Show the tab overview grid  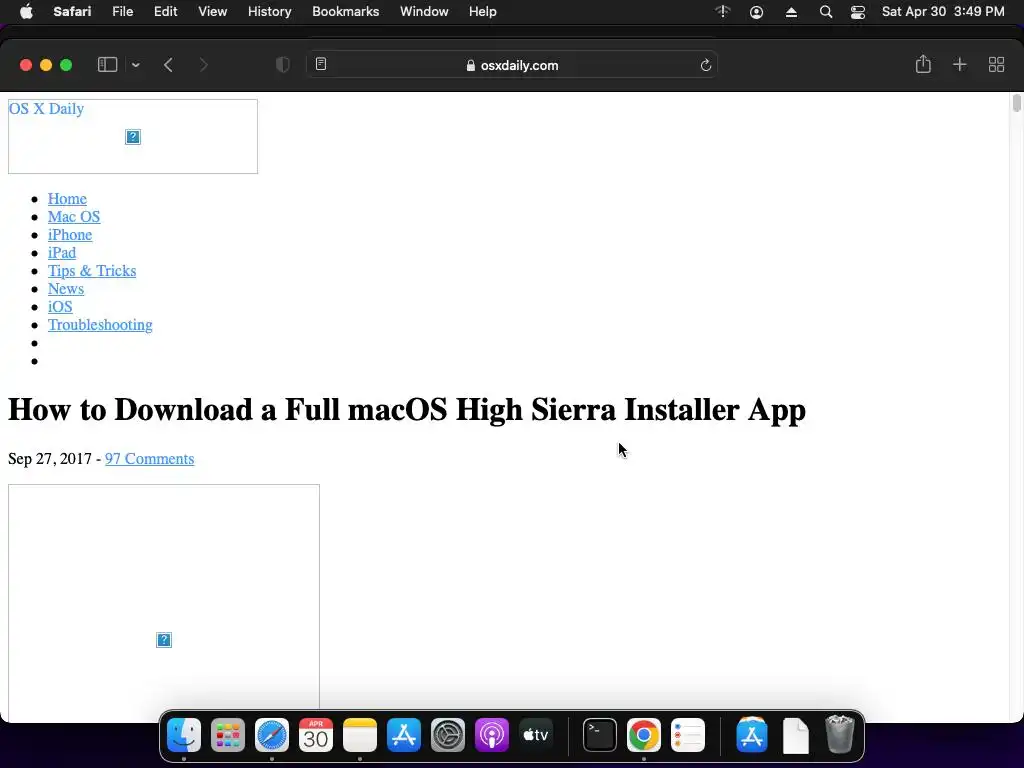[x=996, y=64]
